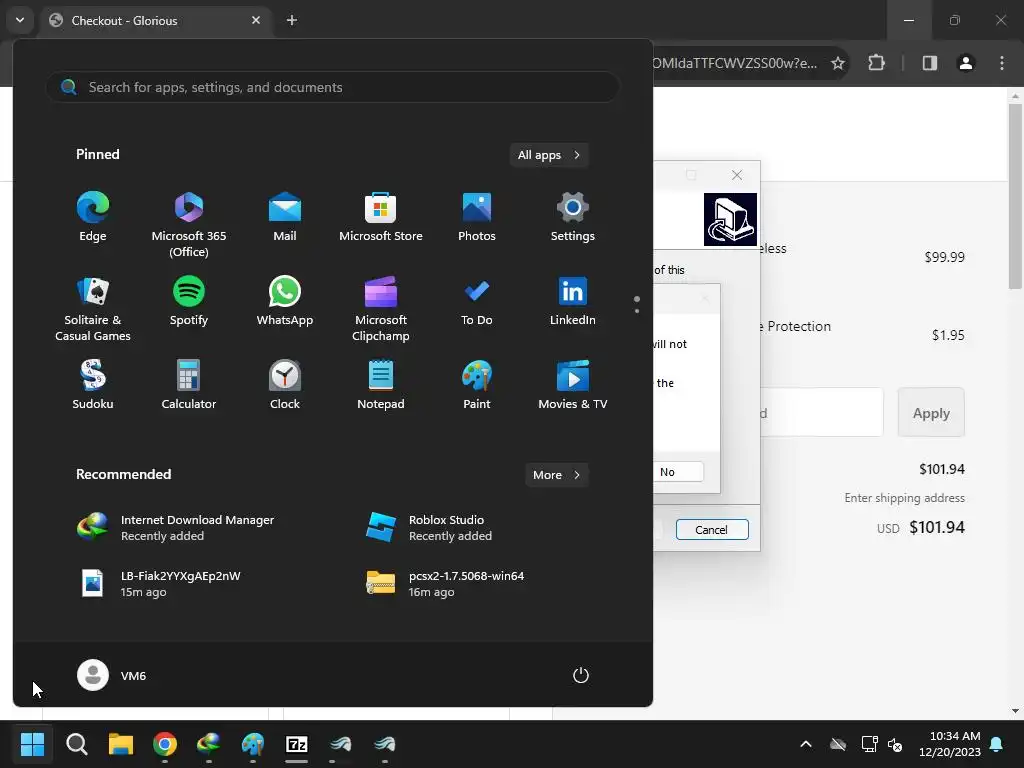Screen dimensions: 1024x768
Task: Open the Calculator app
Action: click(189, 385)
